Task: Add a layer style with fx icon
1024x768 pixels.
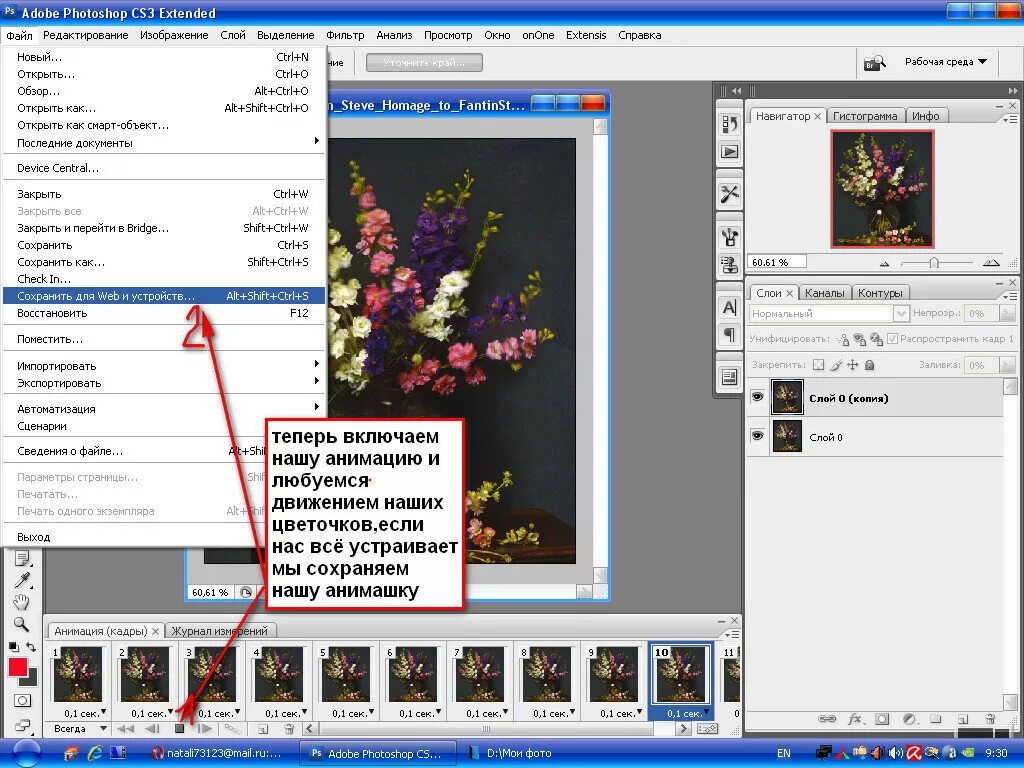Action: pyautogui.click(x=855, y=719)
